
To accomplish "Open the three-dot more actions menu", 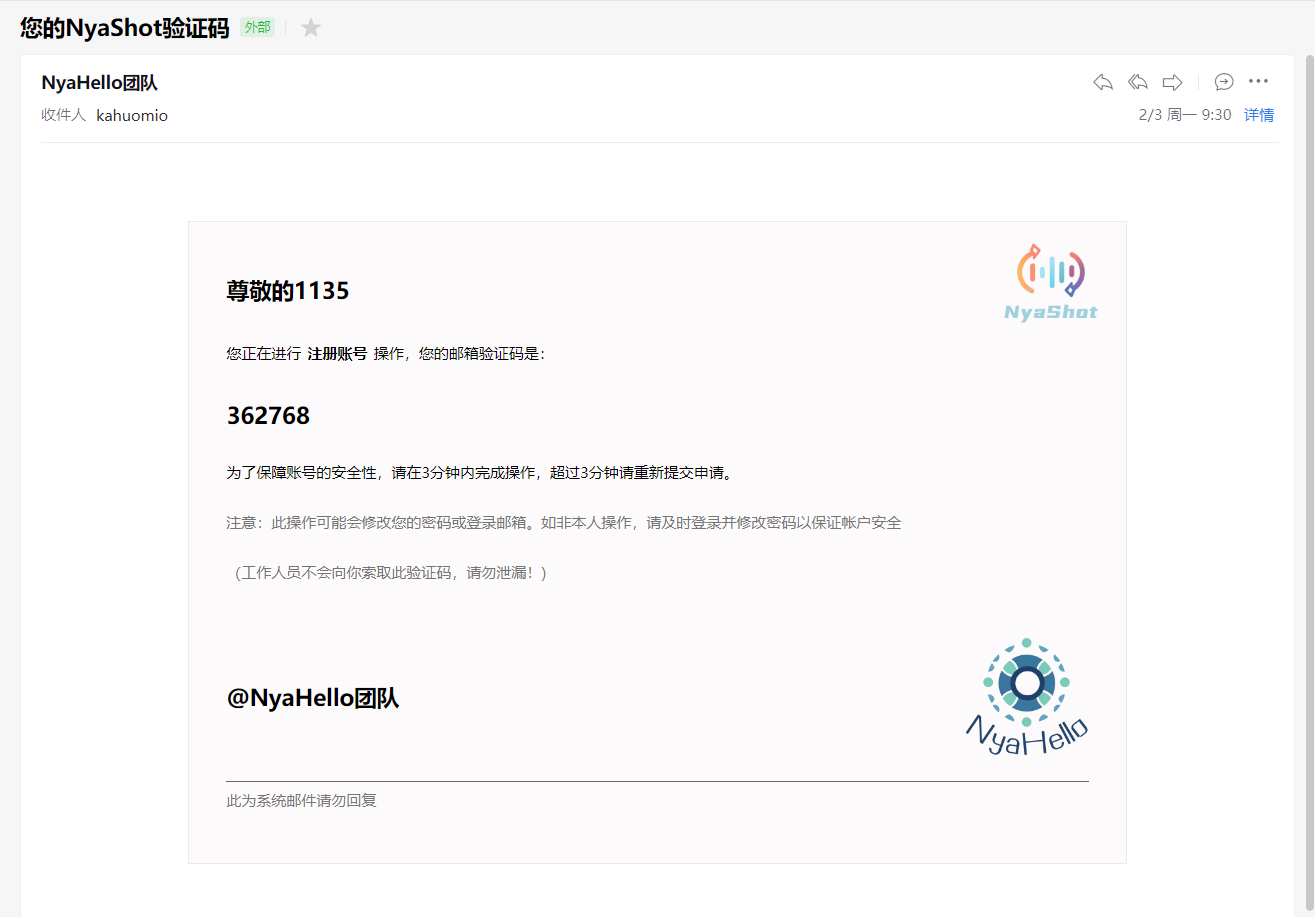I will (x=1258, y=82).
